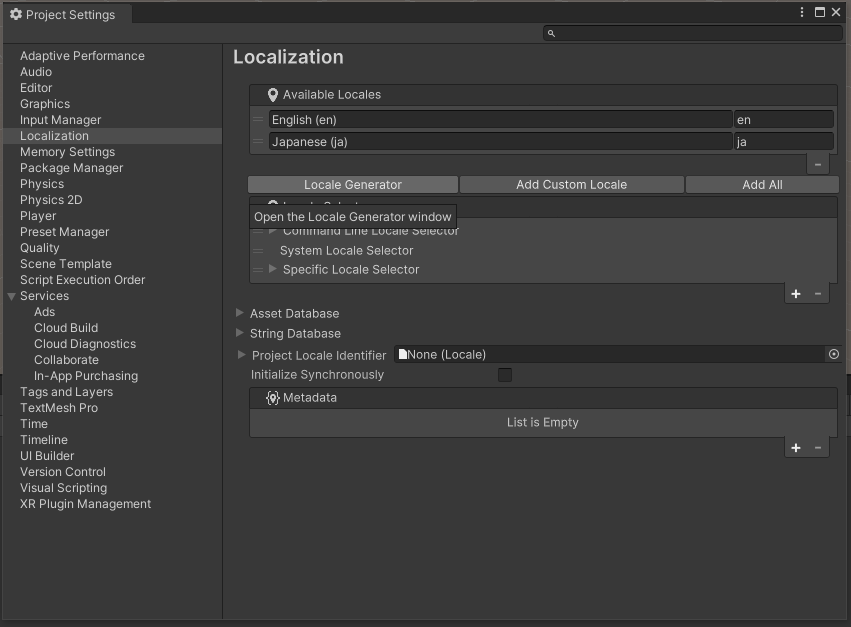Open Player settings
The image size is (851, 627).
pos(38,216)
